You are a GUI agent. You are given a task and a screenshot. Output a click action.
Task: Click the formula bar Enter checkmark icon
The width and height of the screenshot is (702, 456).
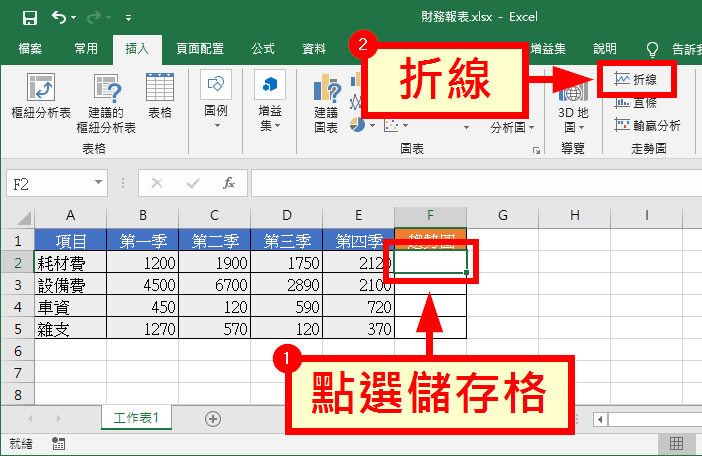pyautogui.click(x=193, y=183)
